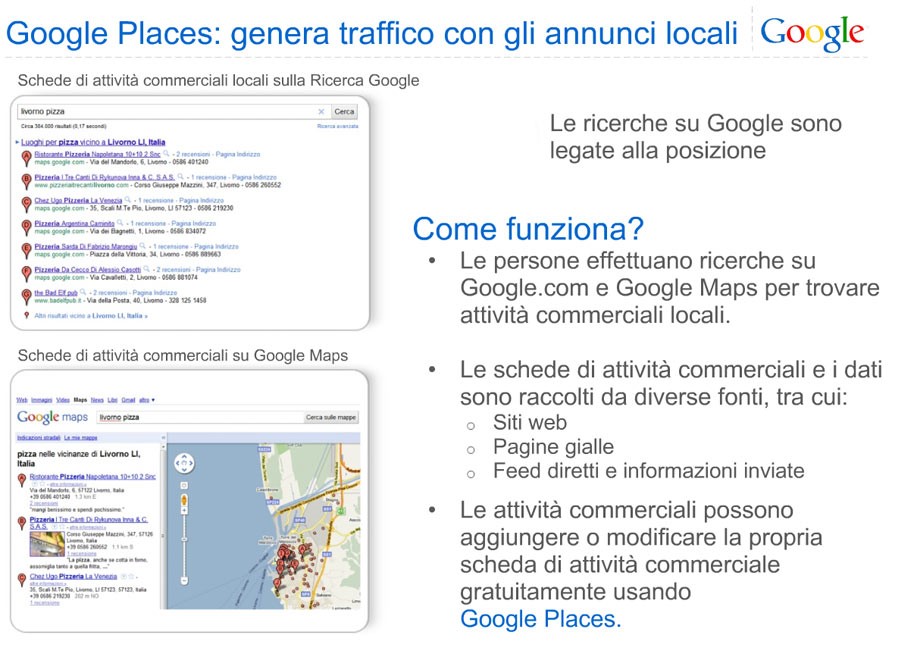Collapse the Maps side panel arrow
This screenshot has height=654, width=900.
tap(163, 438)
